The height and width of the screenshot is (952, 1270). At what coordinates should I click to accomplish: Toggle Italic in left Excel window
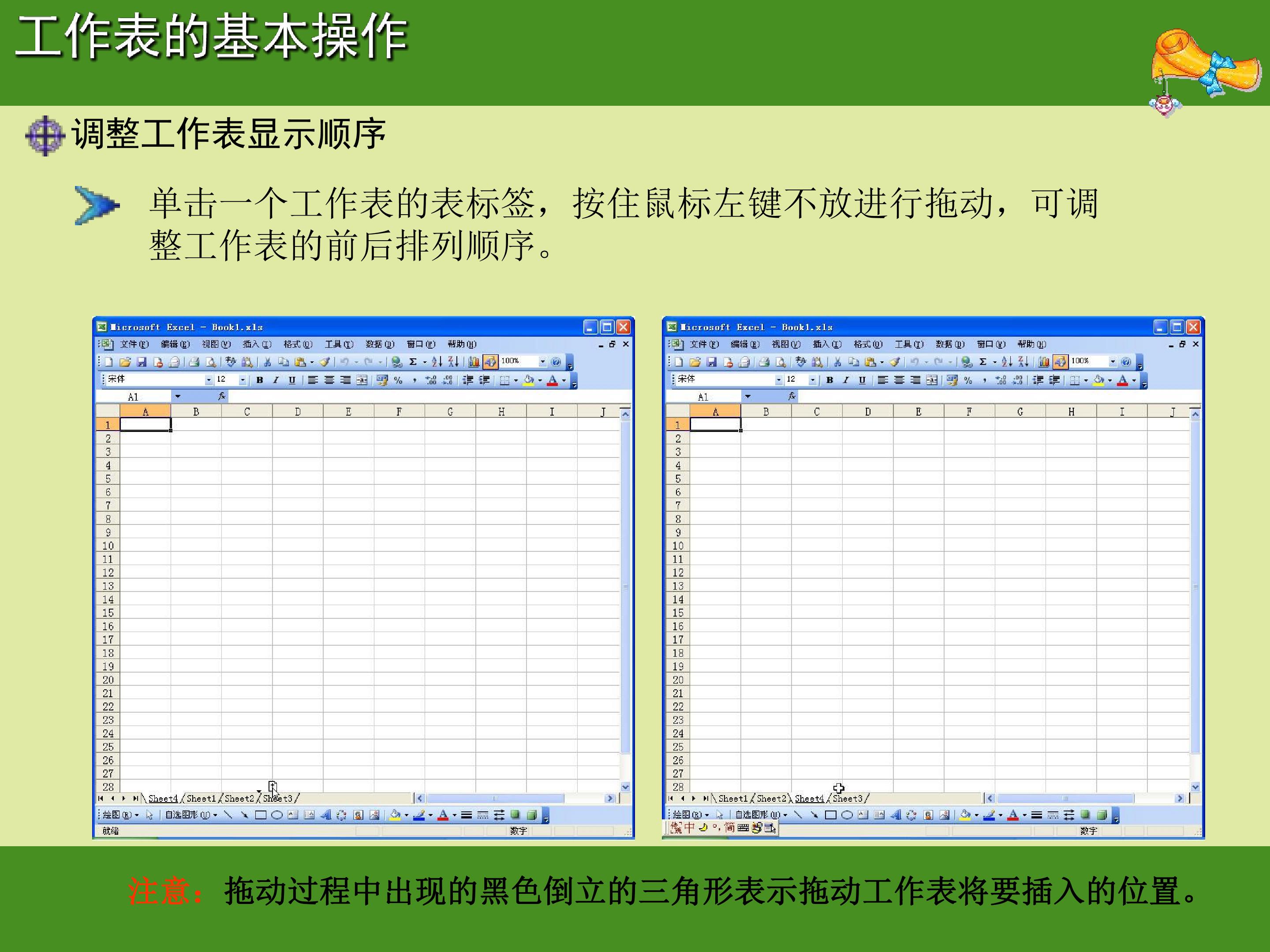[x=276, y=380]
